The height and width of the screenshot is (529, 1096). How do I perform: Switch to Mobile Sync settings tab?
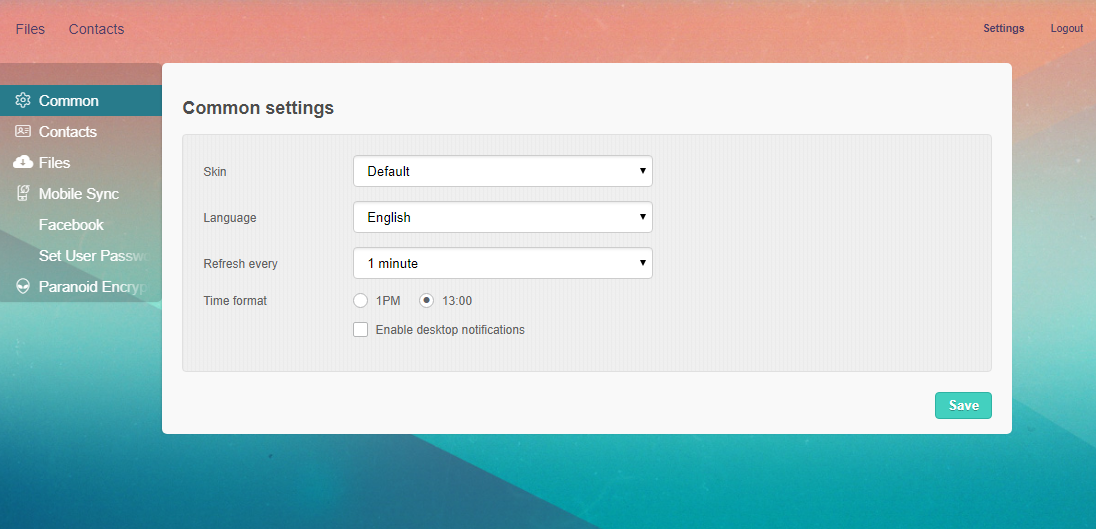click(x=79, y=194)
